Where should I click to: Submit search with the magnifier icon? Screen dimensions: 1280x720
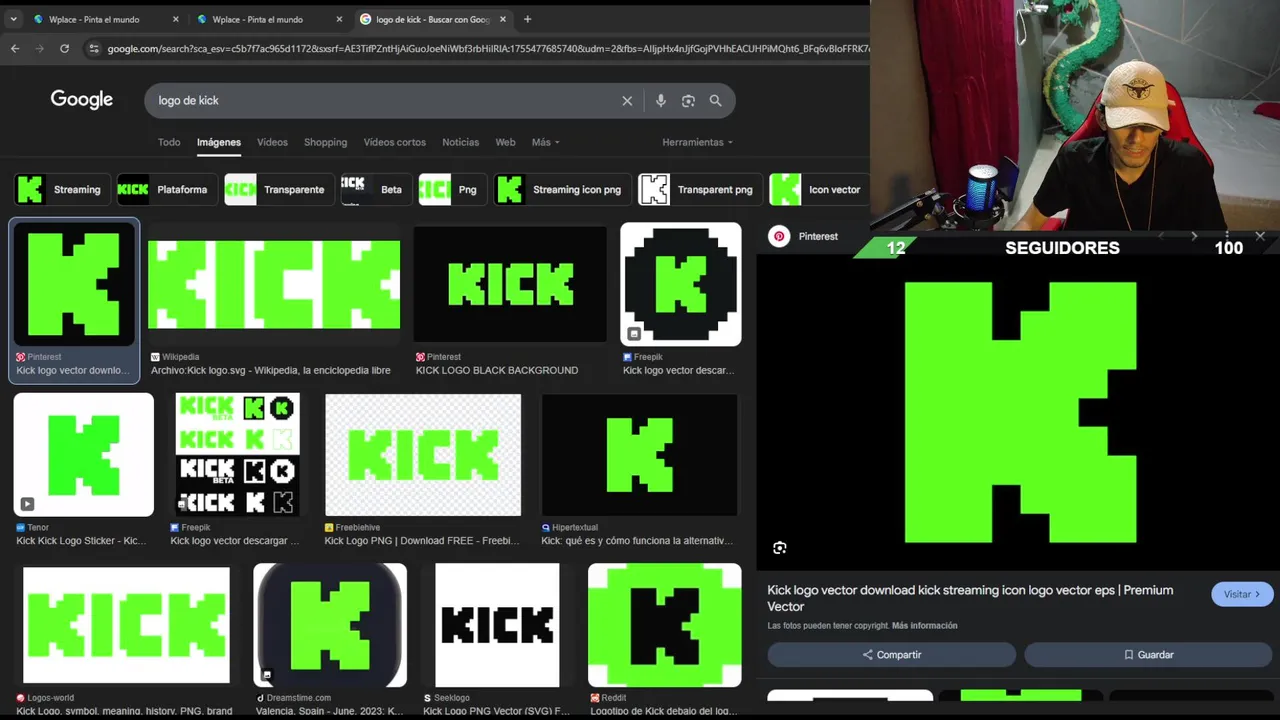coord(715,100)
